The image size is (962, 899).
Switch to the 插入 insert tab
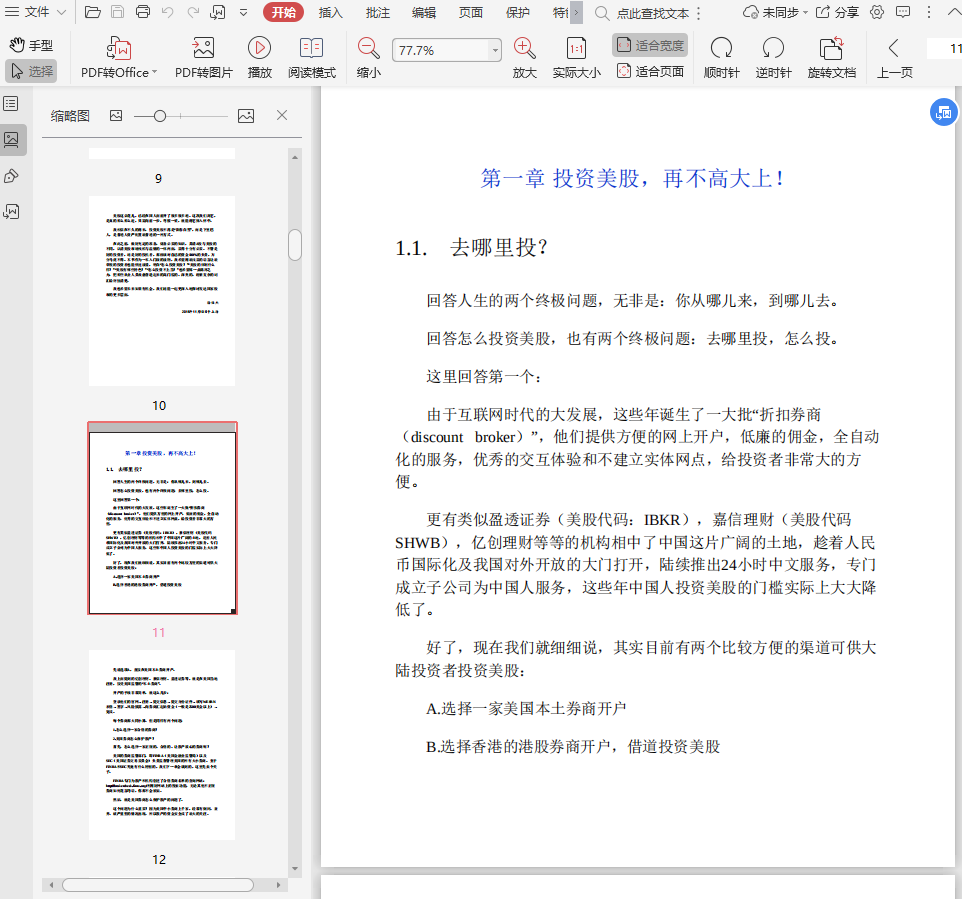coord(330,13)
